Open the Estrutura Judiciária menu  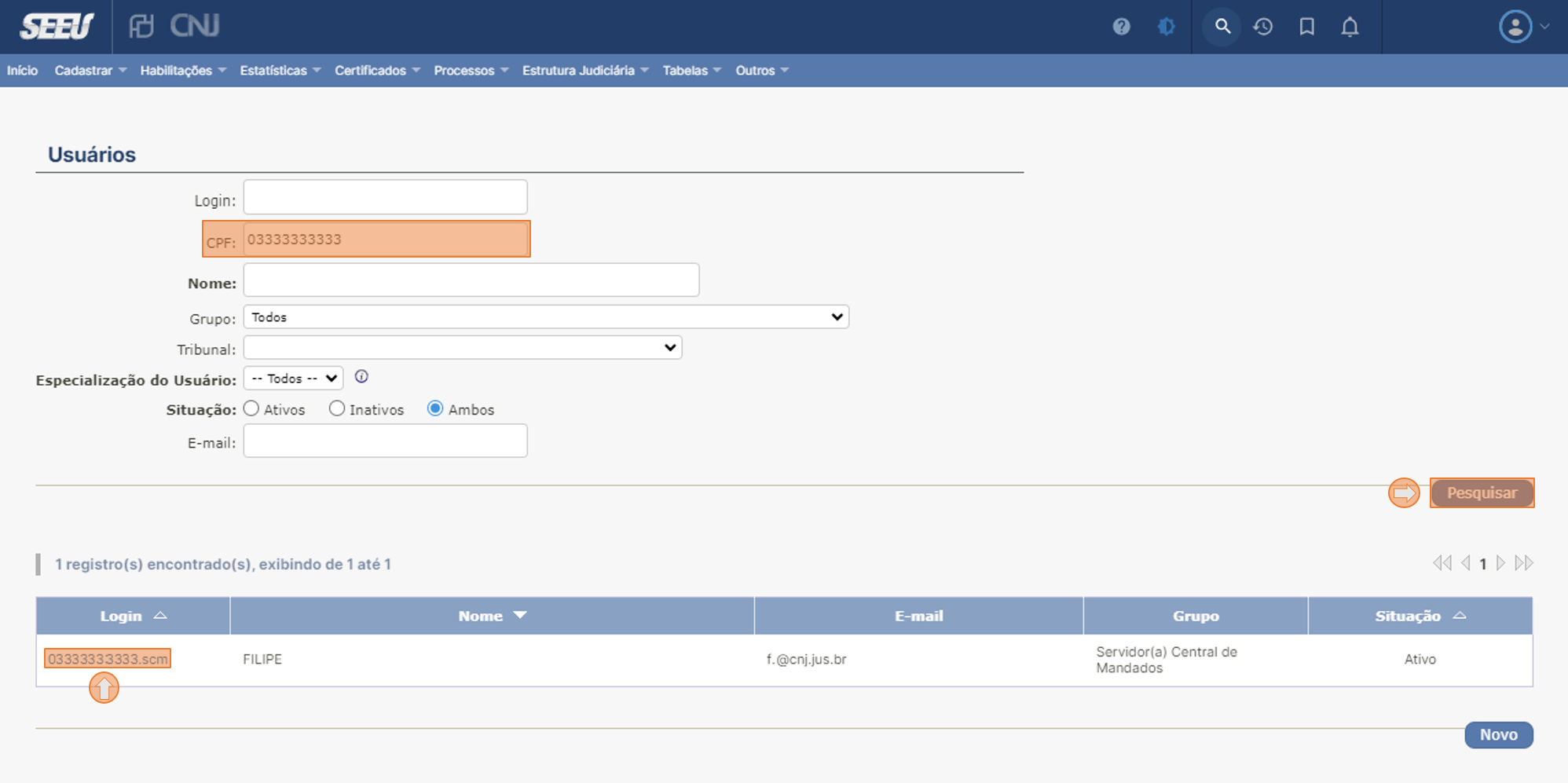[585, 71]
